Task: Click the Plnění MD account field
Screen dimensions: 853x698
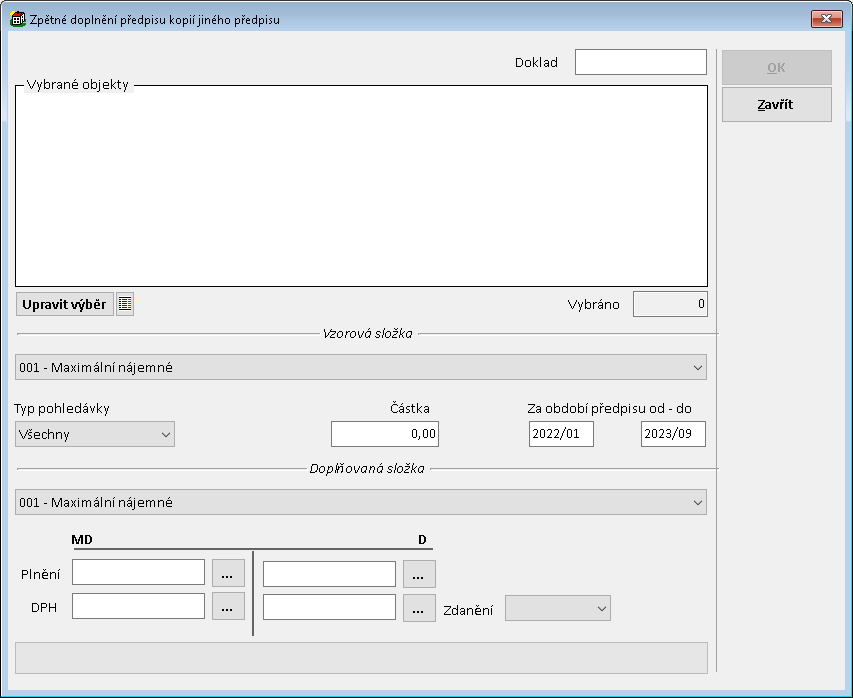Action: click(x=138, y=573)
